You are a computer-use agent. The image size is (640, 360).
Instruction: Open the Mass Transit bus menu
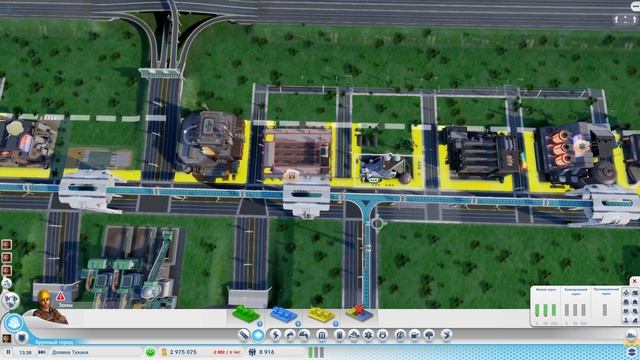[415, 336]
